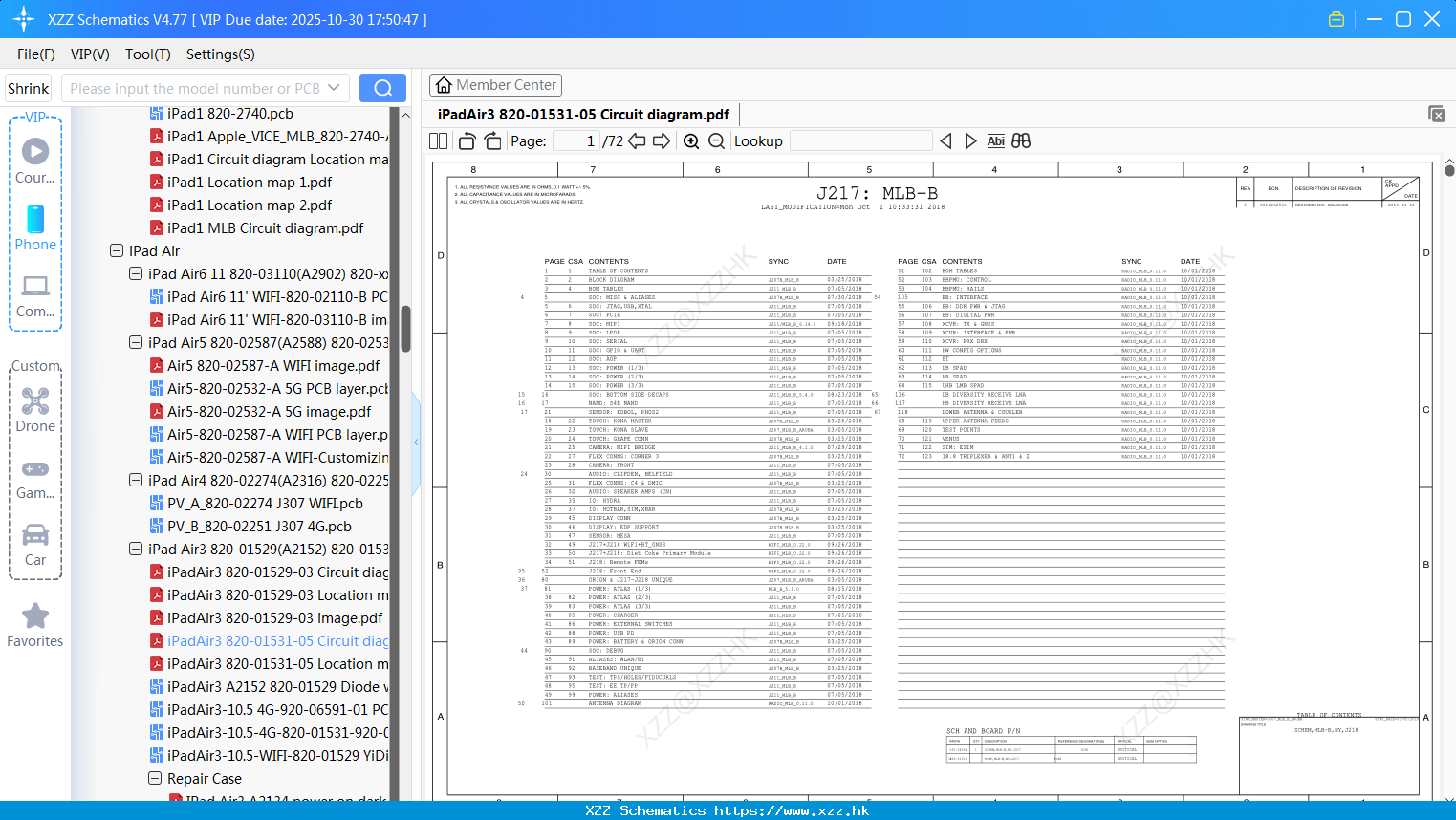The height and width of the screenshot is (820, 1456).
Task: Open iPadAir3 820-01531-05 Location map file
Action: point(269,663)
